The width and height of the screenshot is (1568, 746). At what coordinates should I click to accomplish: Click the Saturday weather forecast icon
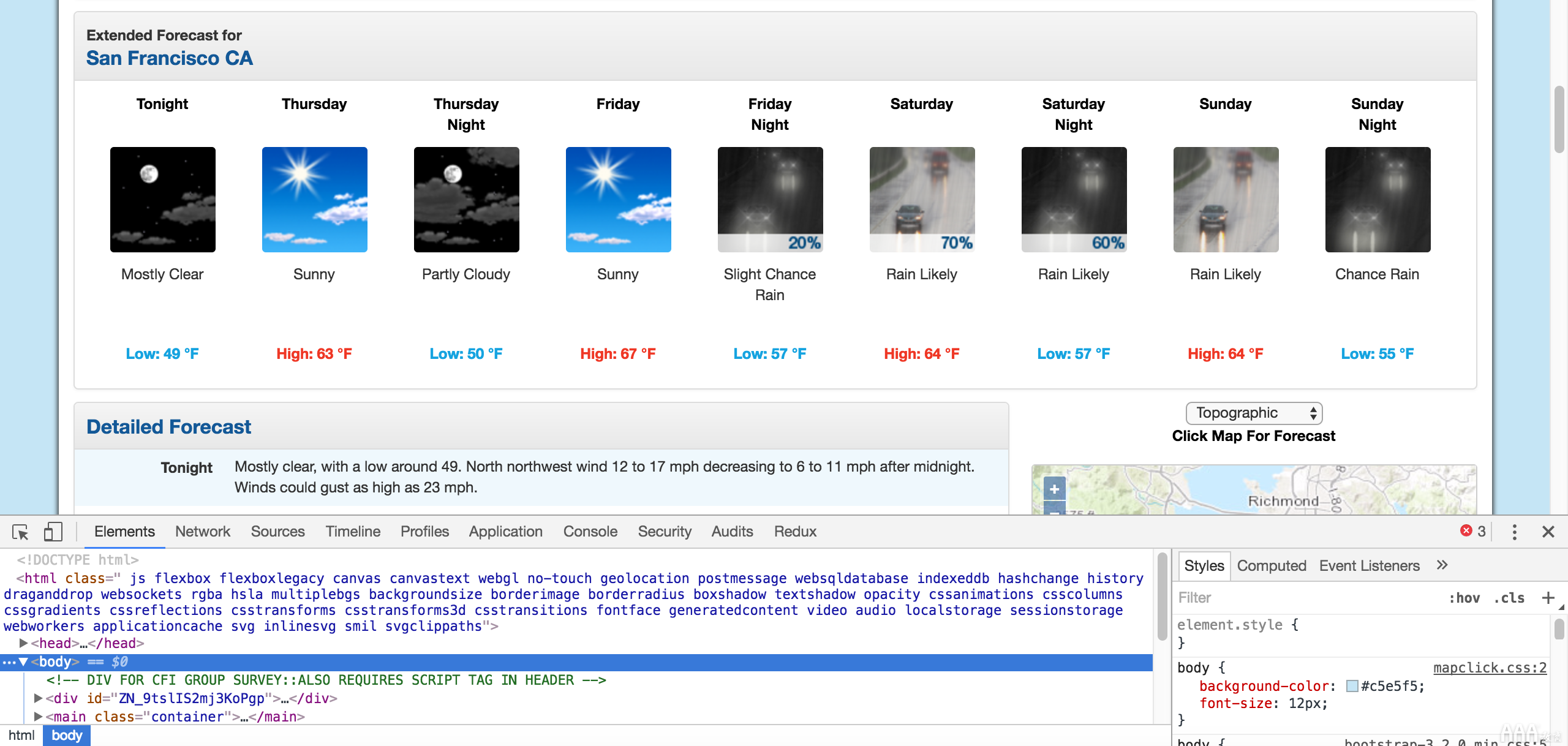pos(921,199)
